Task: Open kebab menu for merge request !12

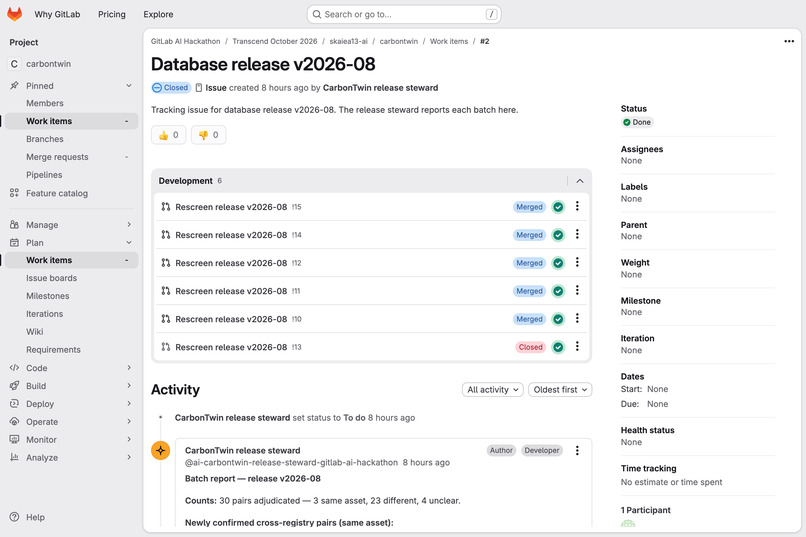Action: point(577,262)
